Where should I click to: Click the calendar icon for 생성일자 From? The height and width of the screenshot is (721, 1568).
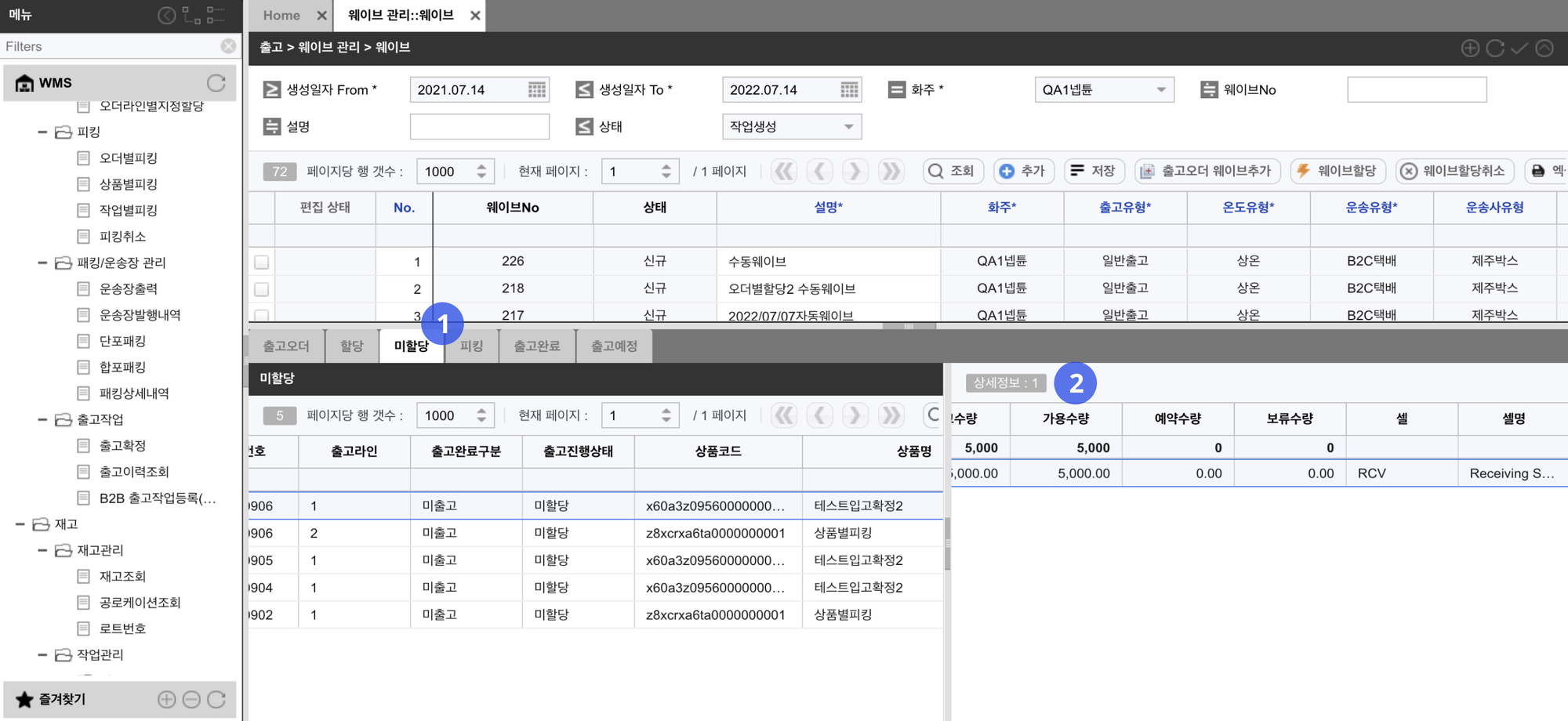point(536,90)
